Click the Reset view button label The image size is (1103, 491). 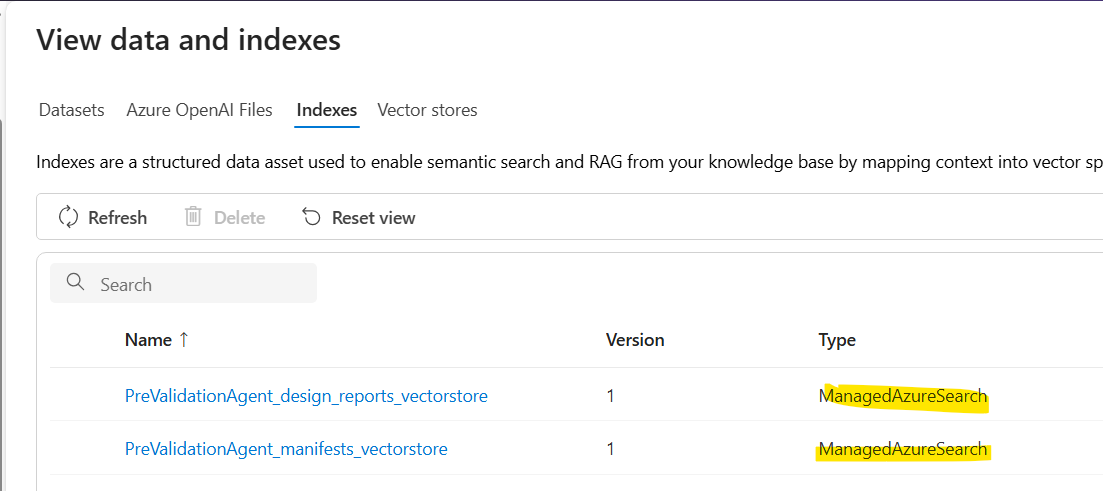pyautogui.click(x=374, y=218)
